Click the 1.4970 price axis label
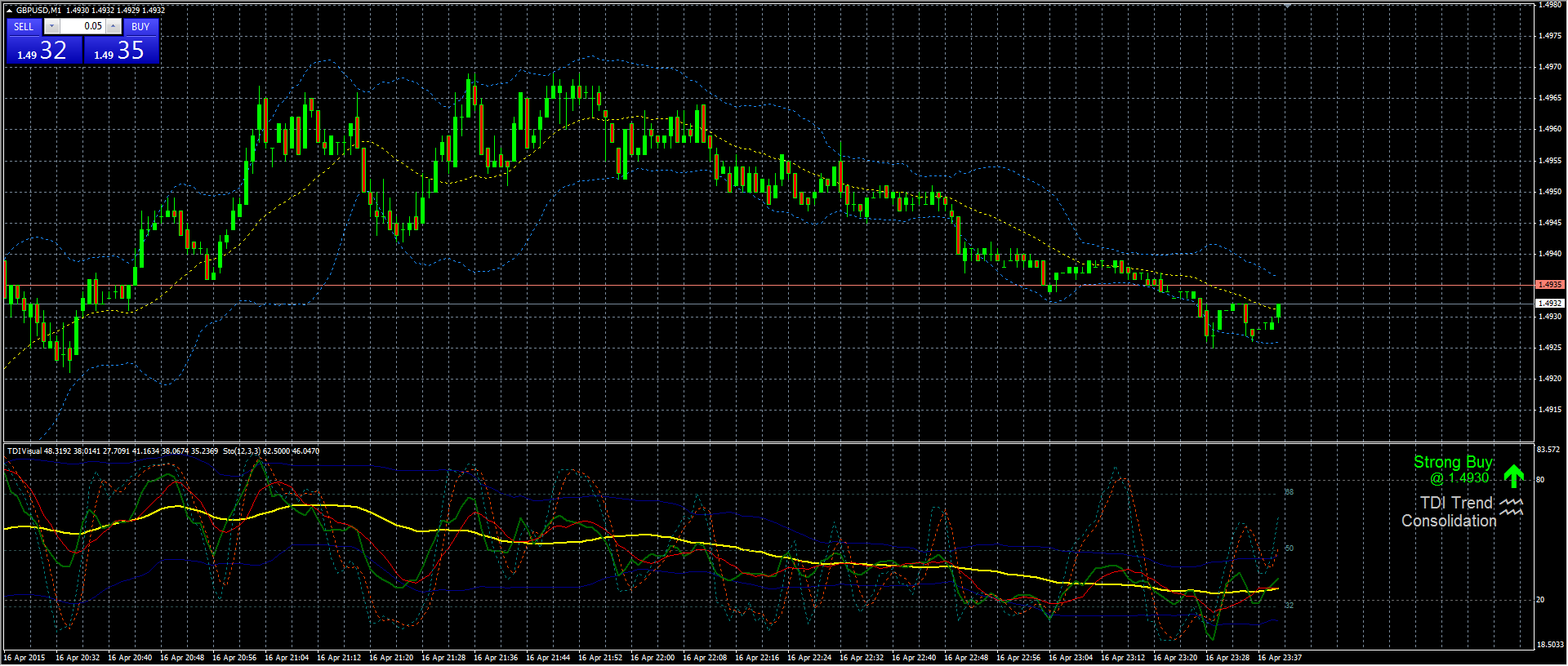 click(1550, 67)
